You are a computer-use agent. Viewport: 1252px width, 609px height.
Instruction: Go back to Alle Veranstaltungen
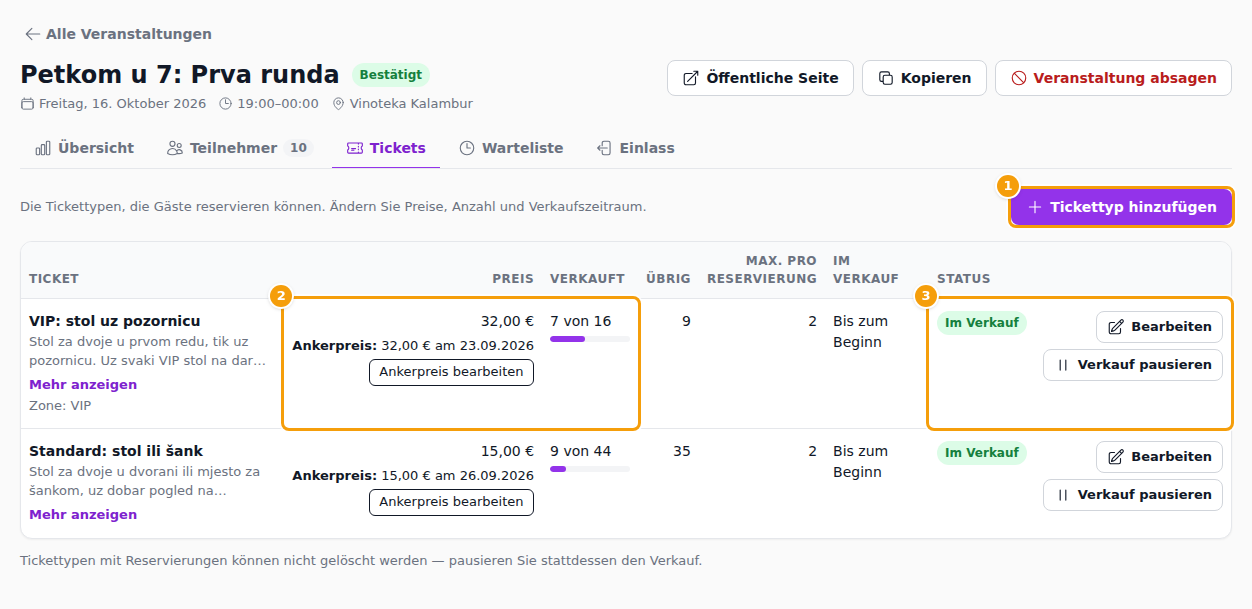click(118, 34)
